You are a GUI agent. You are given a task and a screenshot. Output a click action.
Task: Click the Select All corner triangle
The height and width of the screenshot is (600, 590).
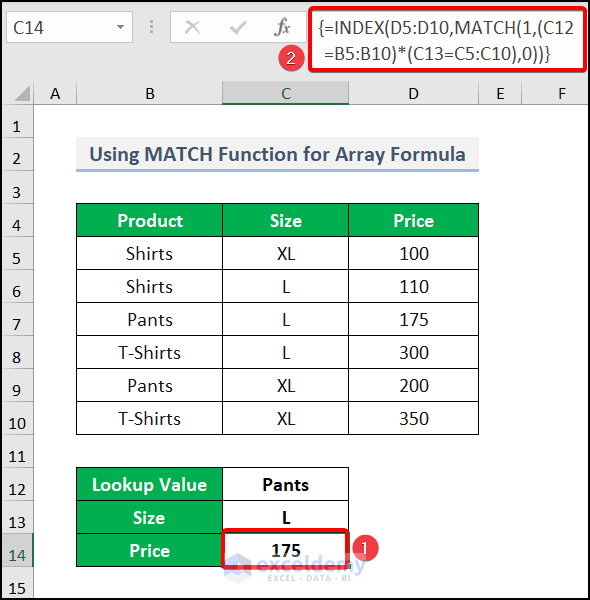coord(22,94)
